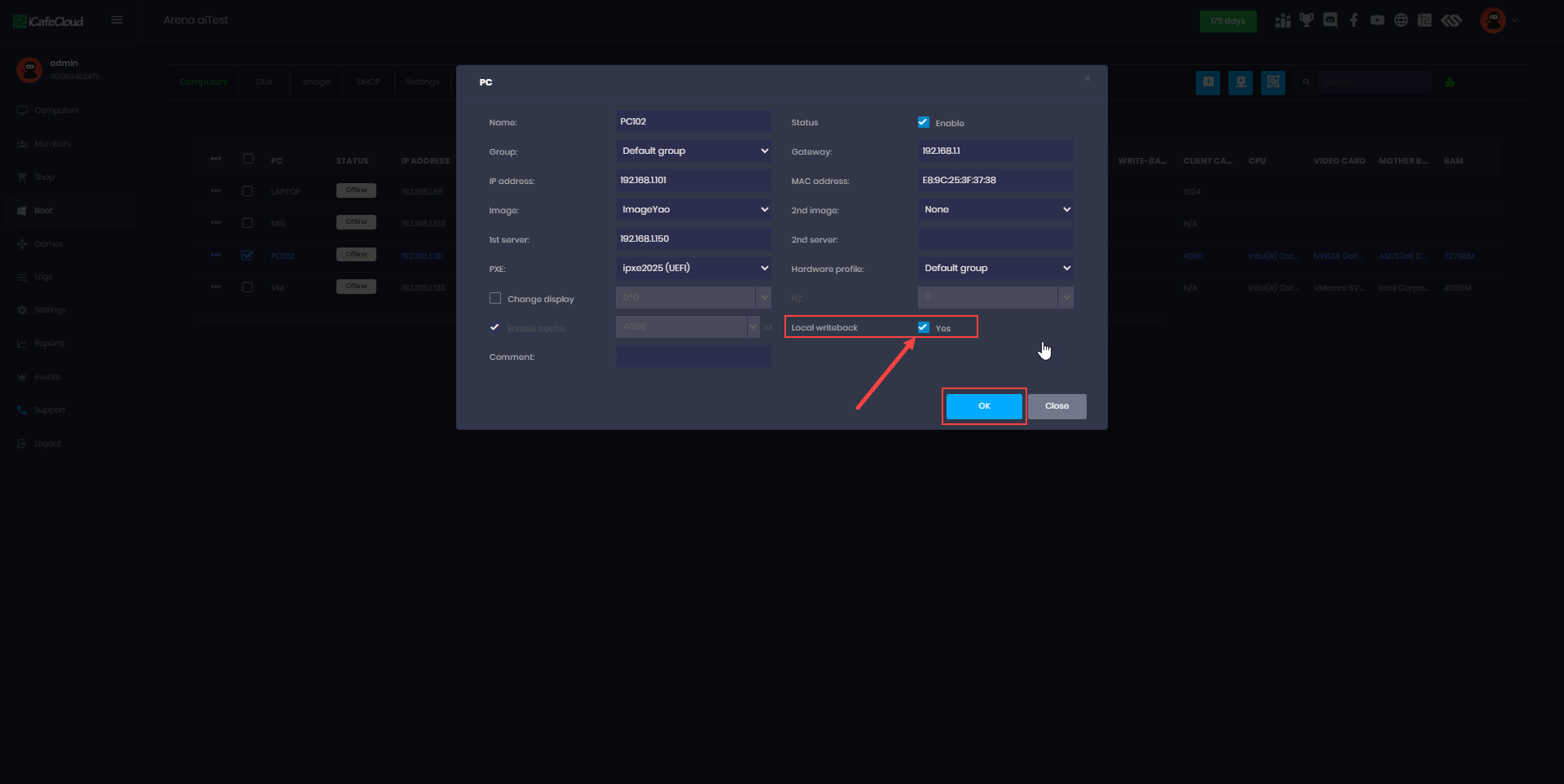Click the globe website icon
This screenshot has width=1564, height=784.
click(x=1401, y=20)
